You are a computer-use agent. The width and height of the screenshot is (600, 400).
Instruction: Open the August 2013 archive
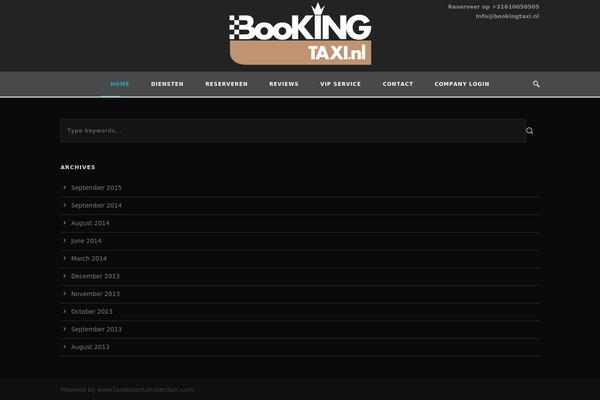point(90,347)
